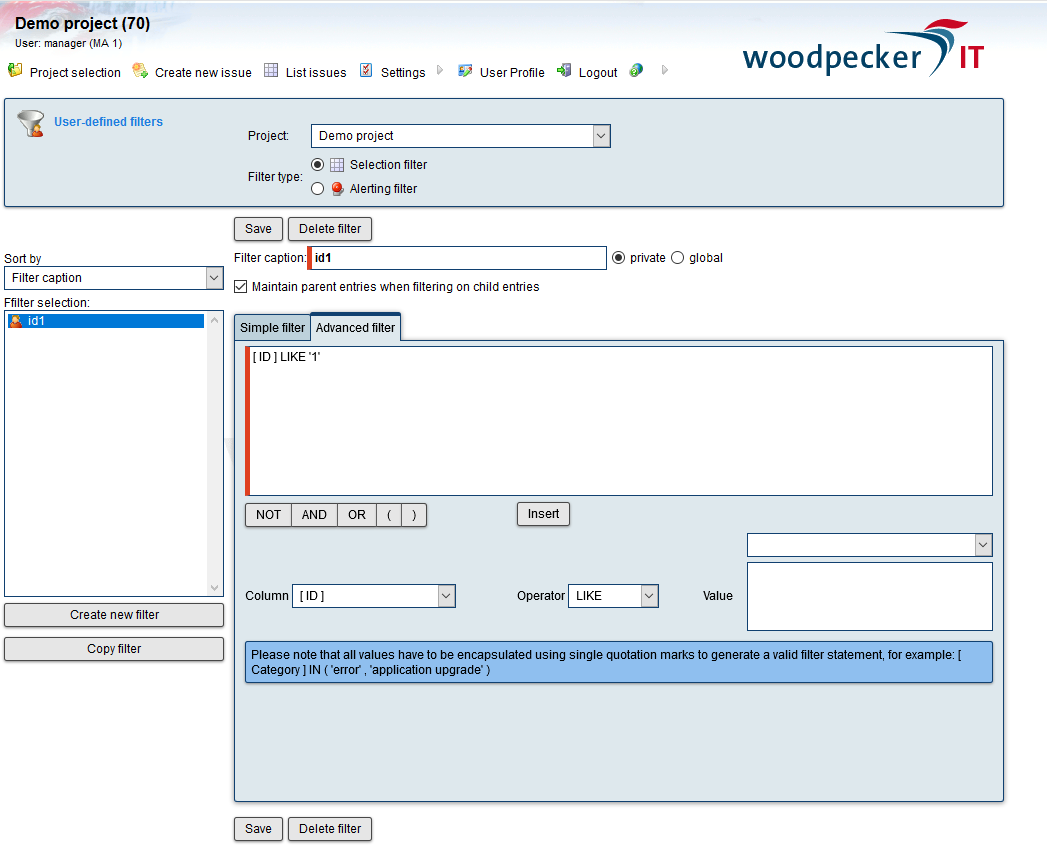The height and width of the screenshot is (859, 1047).
Task: Click the Copy filter button
Action: [x=113, y=648]
